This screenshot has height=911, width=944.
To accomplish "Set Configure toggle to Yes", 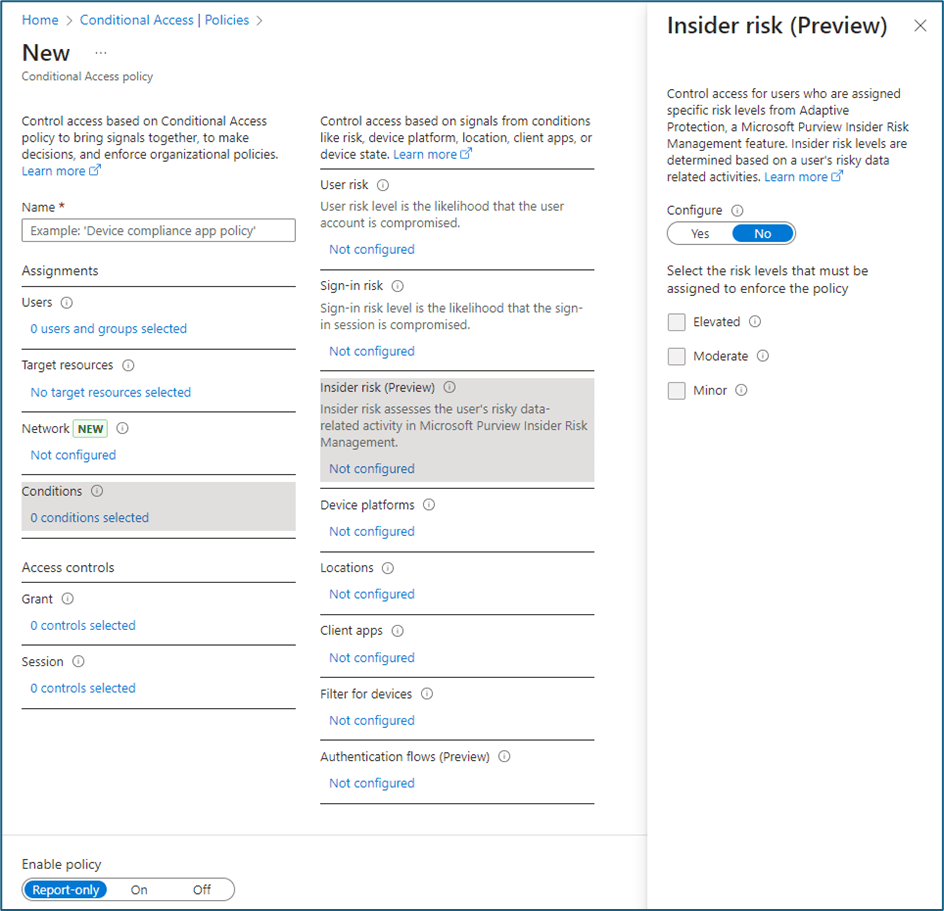I will click(x=700, y=234).
